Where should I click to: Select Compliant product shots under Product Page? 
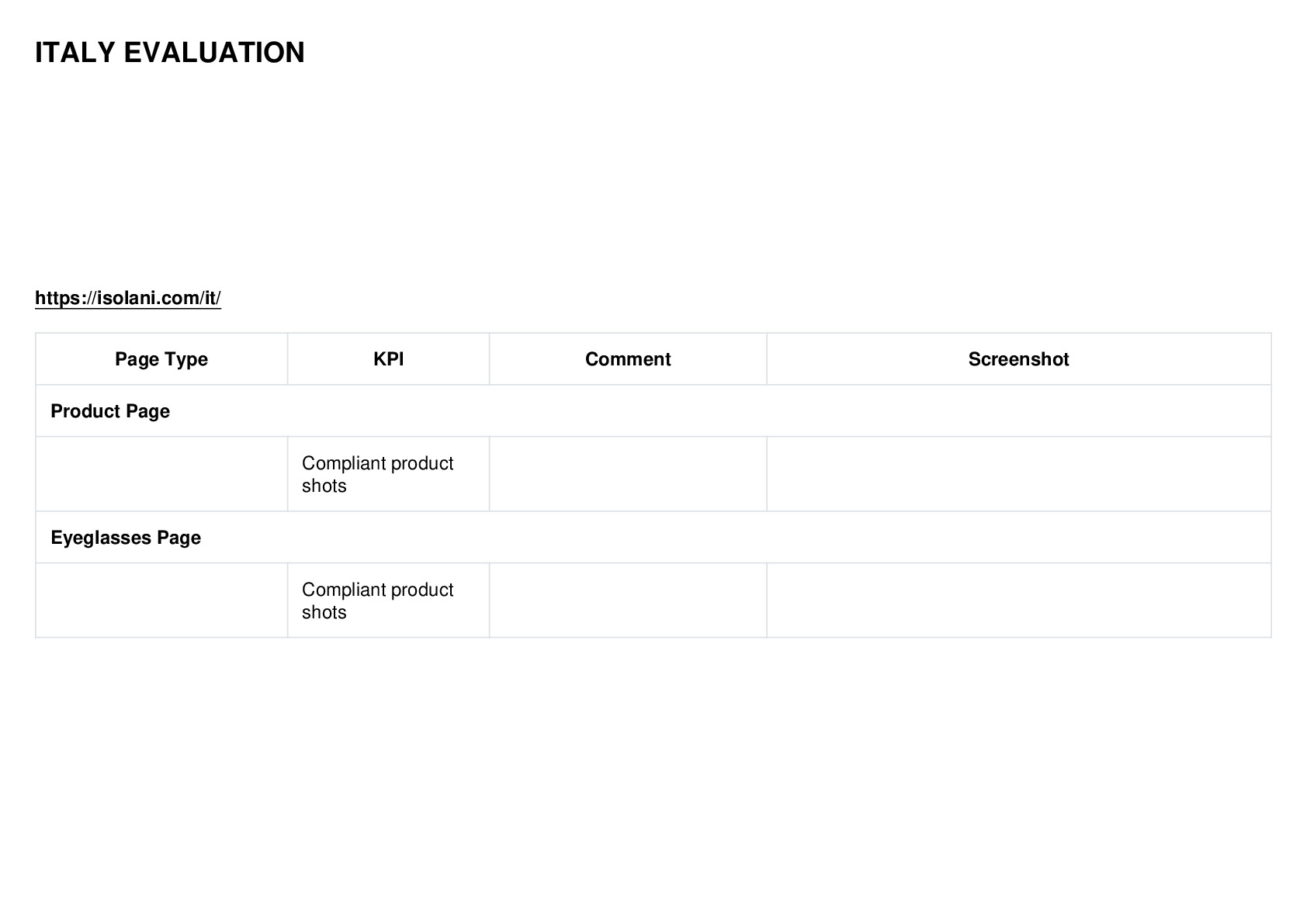point(378,474)
